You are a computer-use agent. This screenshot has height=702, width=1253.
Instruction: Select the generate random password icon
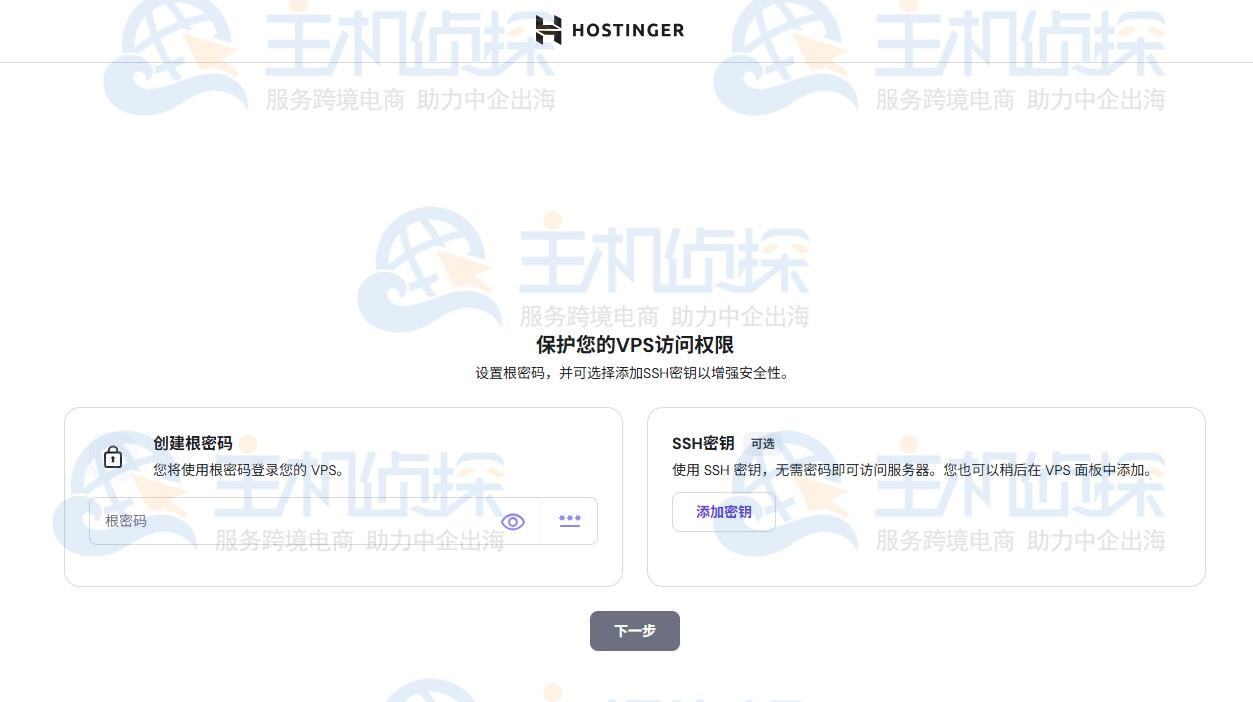point(569,521)
